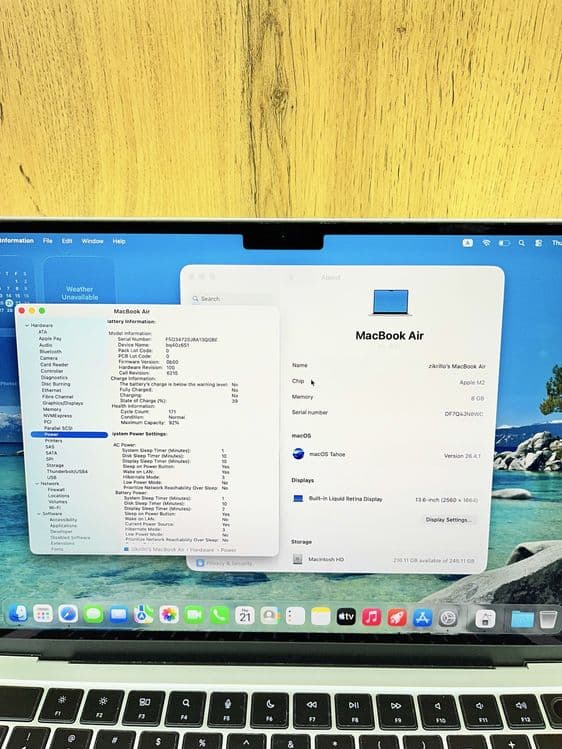Click the Maximum Capacity 92% value
This screenshot has width=562, height=749.
point(174,423)
